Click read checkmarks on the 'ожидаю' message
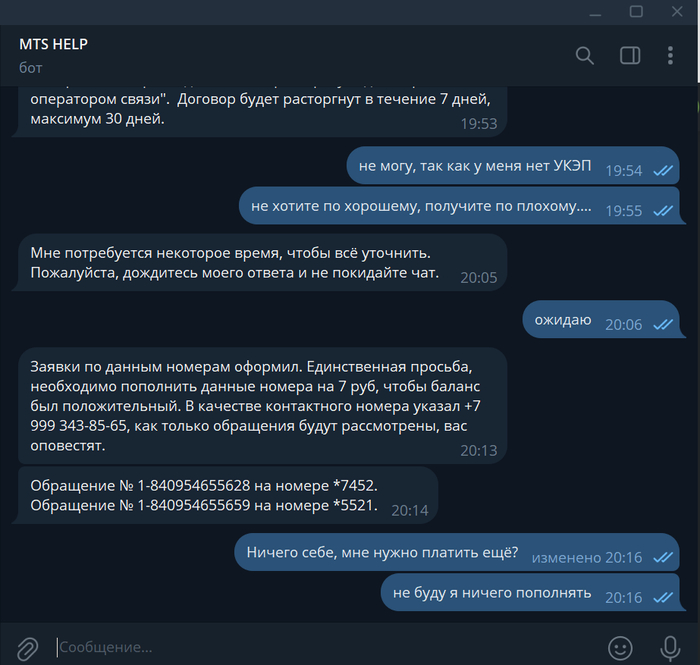700x665 pixels. (662, 324)
